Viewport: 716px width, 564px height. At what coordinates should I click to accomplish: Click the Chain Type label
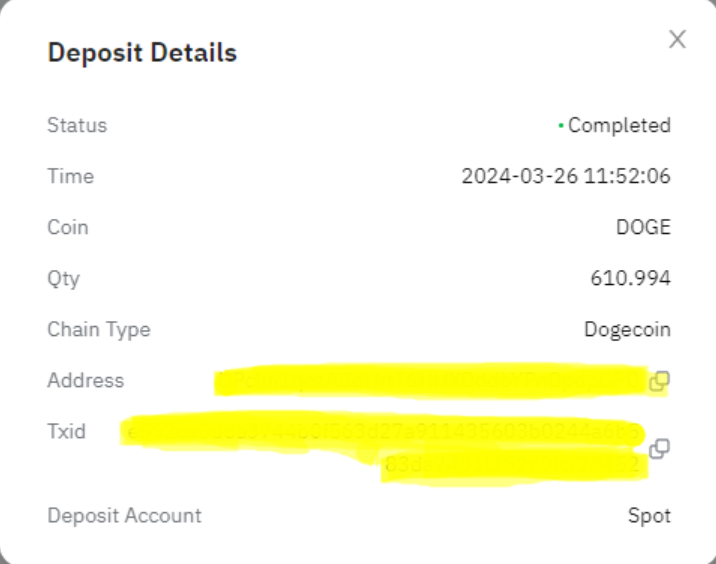click(99, 329)
